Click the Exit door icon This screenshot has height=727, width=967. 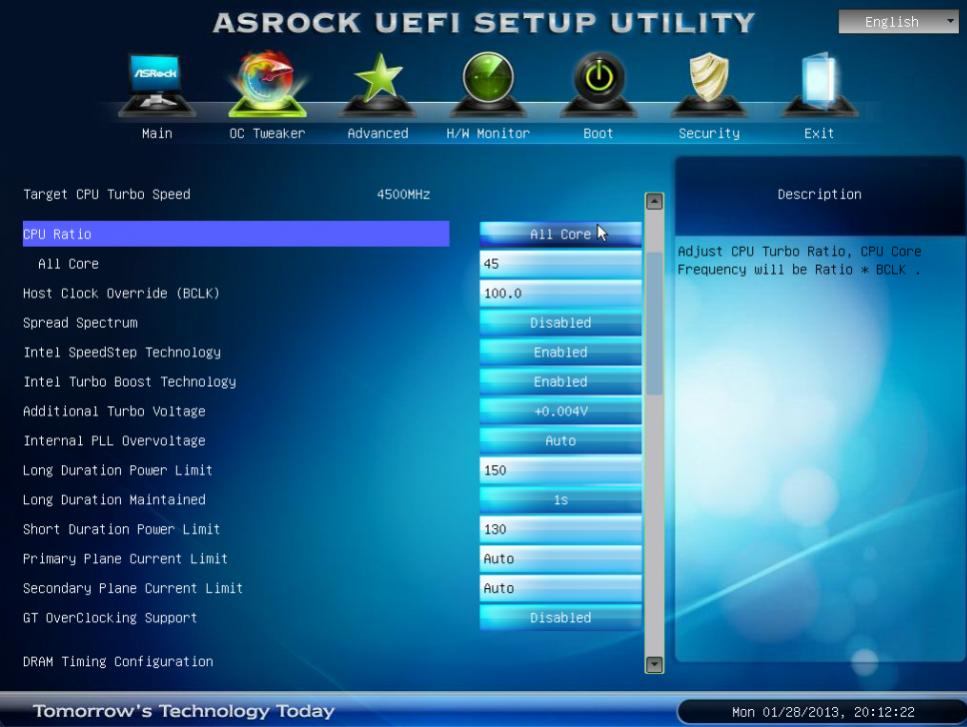point(819,85)
